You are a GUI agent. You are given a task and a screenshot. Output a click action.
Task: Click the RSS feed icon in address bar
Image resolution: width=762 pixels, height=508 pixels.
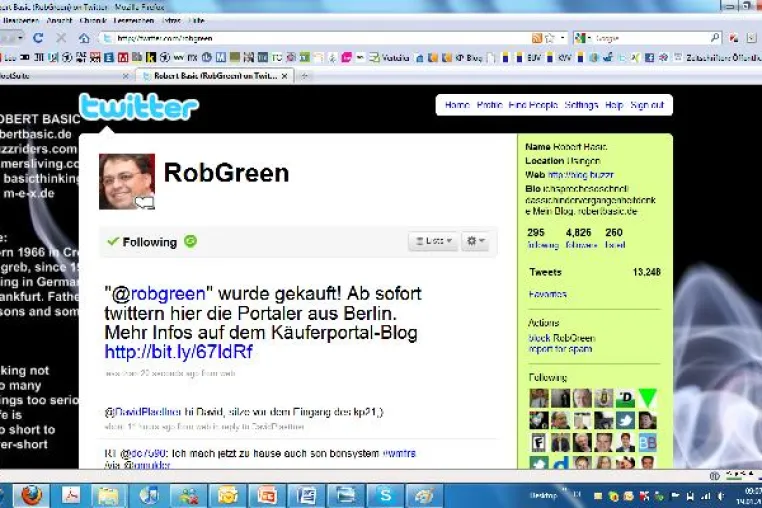[x=537, y=38]
